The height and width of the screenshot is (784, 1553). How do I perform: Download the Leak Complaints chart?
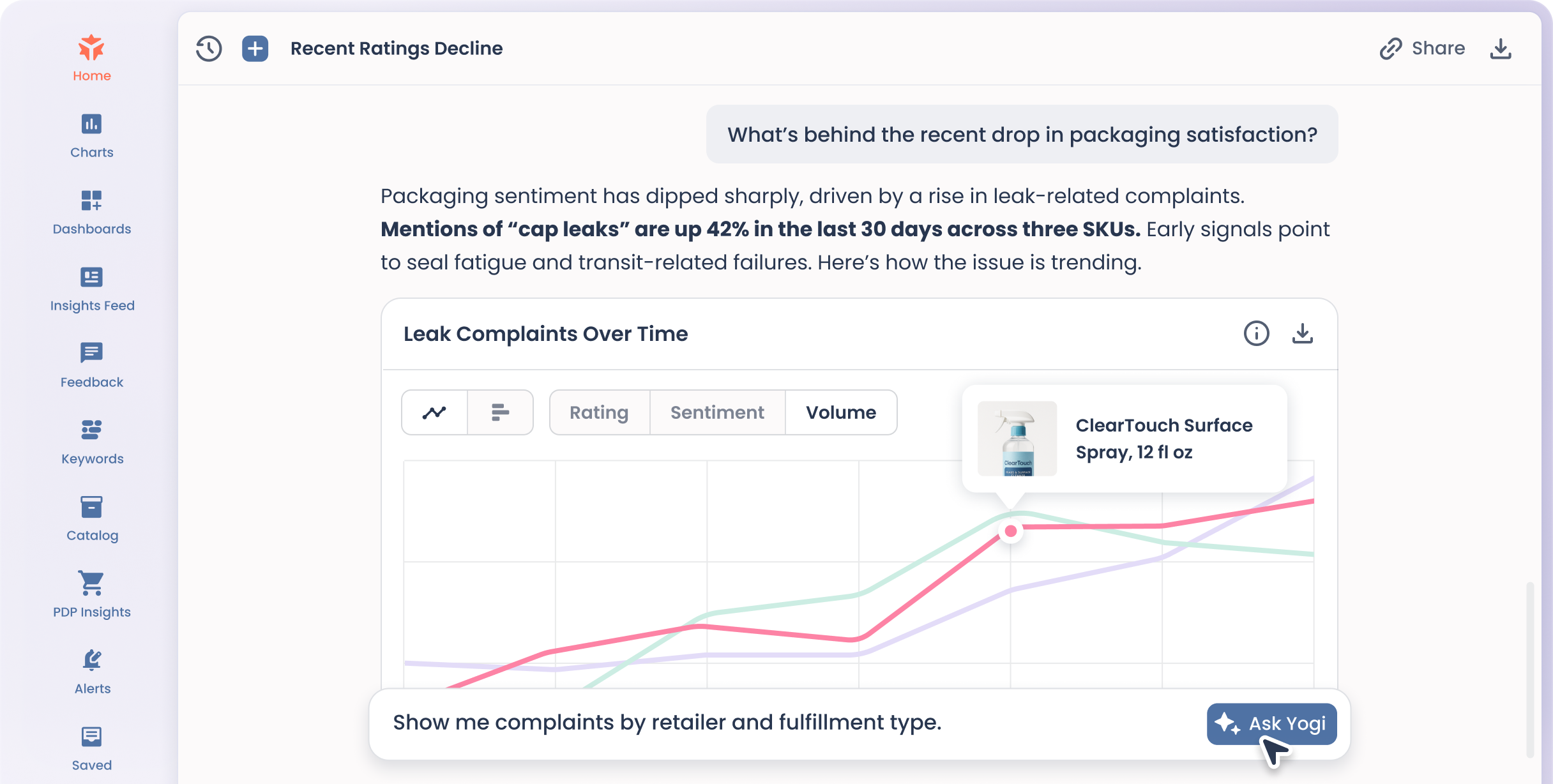tap(1302, 333)
